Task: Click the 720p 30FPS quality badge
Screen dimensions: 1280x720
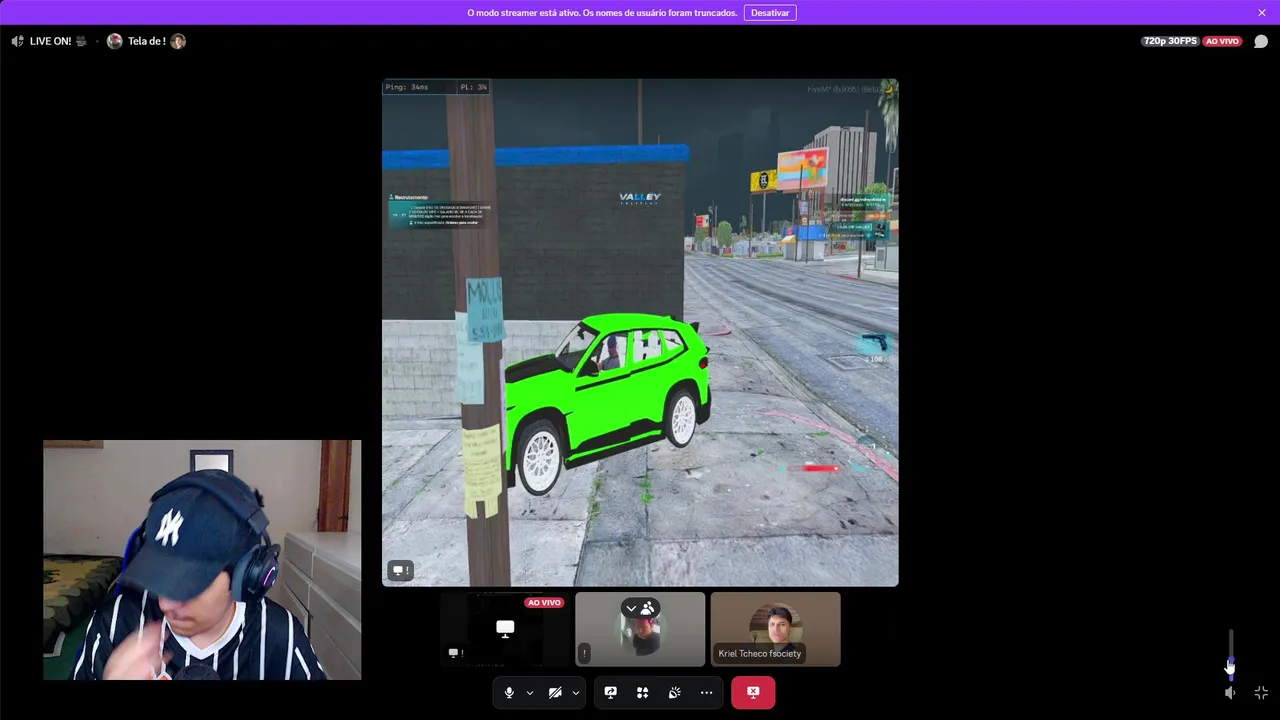Action: [x=1170, y=41]
